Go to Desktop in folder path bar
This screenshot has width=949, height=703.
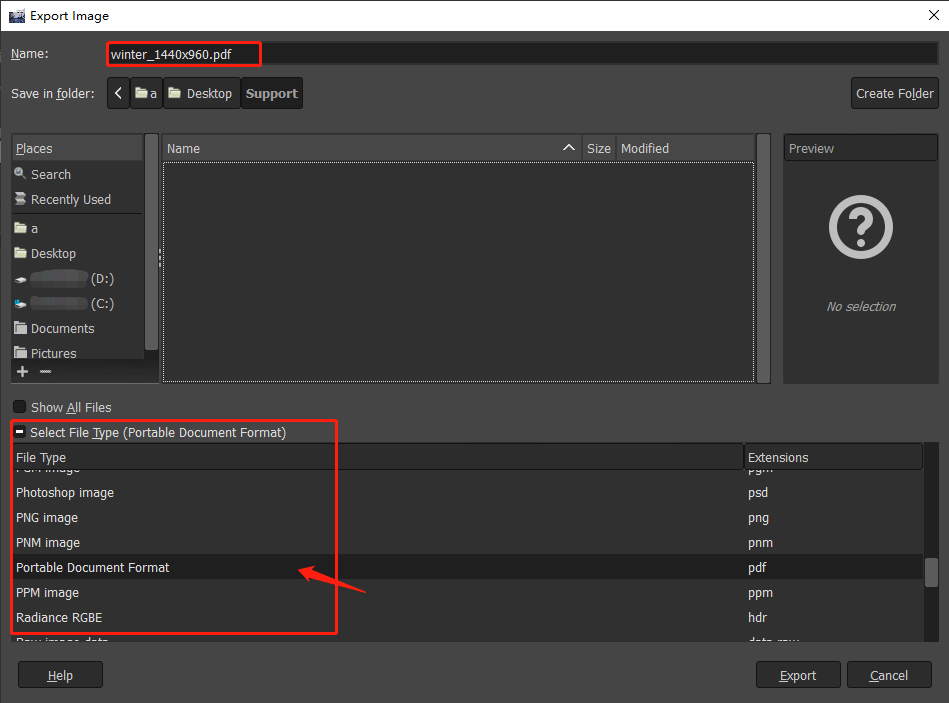[x=202, y=93]
